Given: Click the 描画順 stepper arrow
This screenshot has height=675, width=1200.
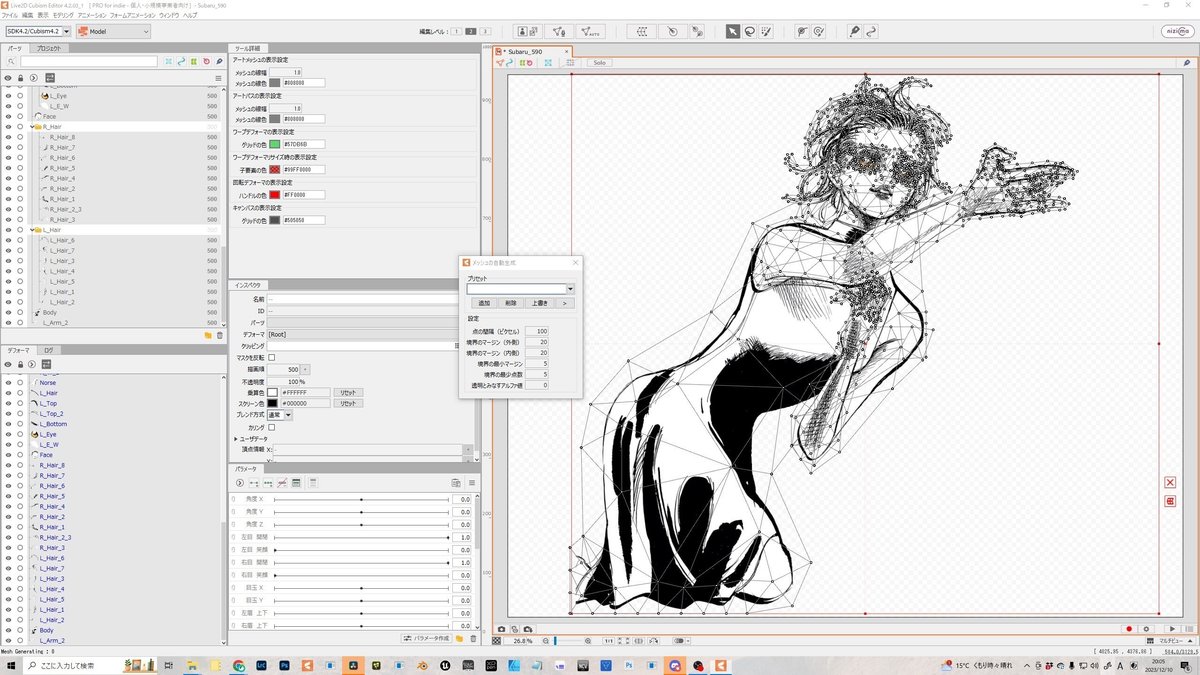Looking at the screenshot, I should click(306, 369).
